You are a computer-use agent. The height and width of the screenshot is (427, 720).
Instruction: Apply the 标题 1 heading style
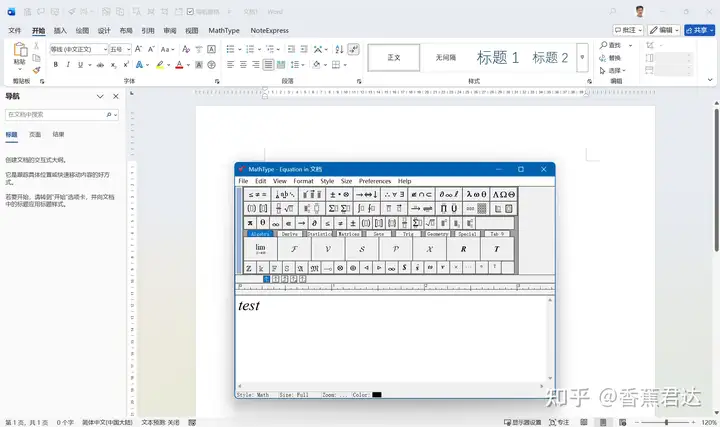[498, 57]
